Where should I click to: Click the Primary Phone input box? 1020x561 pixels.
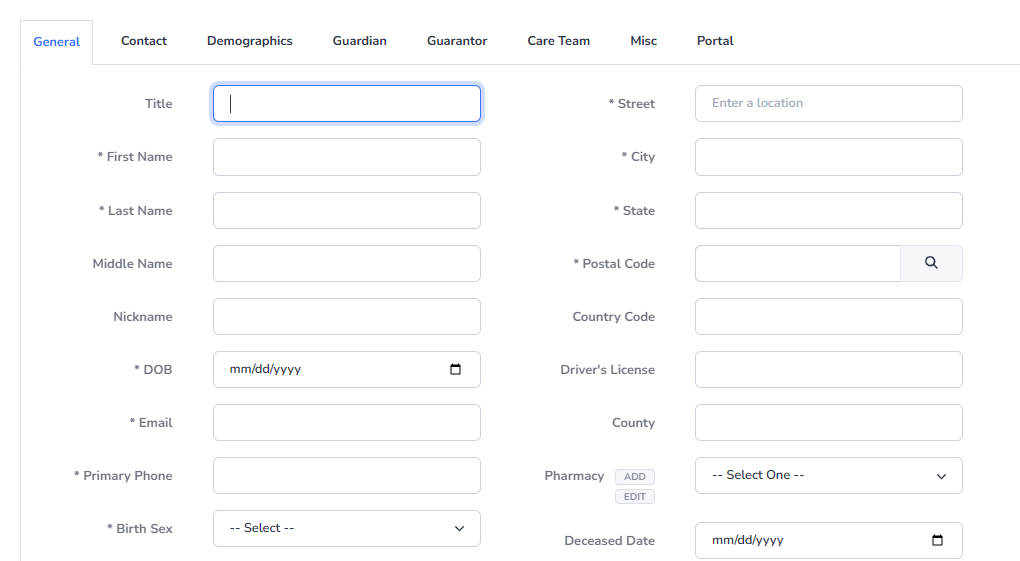coord(346,475)
